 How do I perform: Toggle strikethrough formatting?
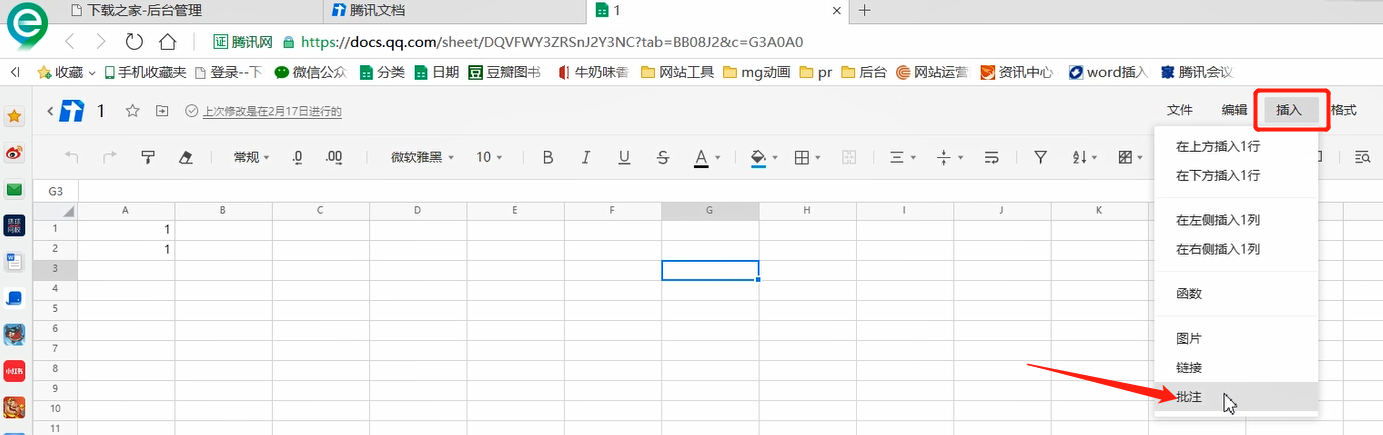coord(663,157)
